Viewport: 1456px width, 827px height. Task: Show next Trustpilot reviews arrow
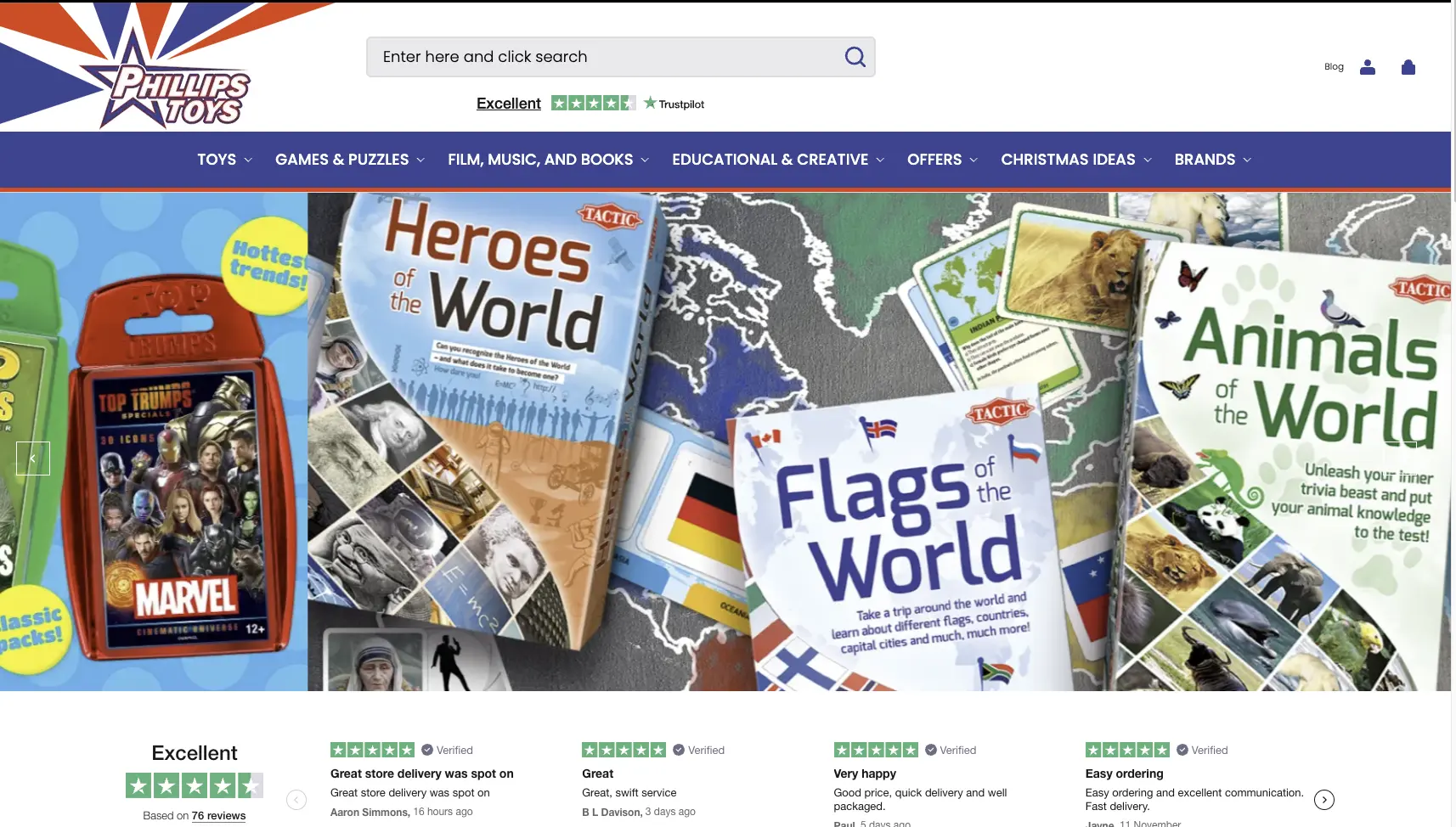click(1324, 800)
